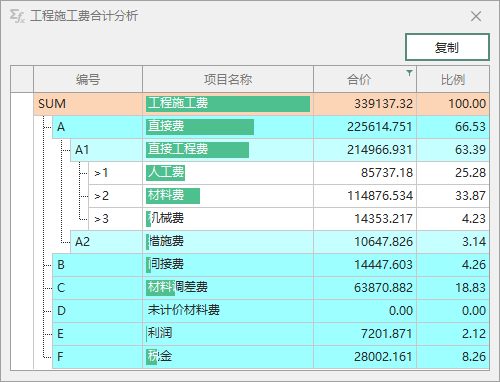Click the 33.87 ratio cell
Screen dimensions: 500x382
tap(453, 196)
